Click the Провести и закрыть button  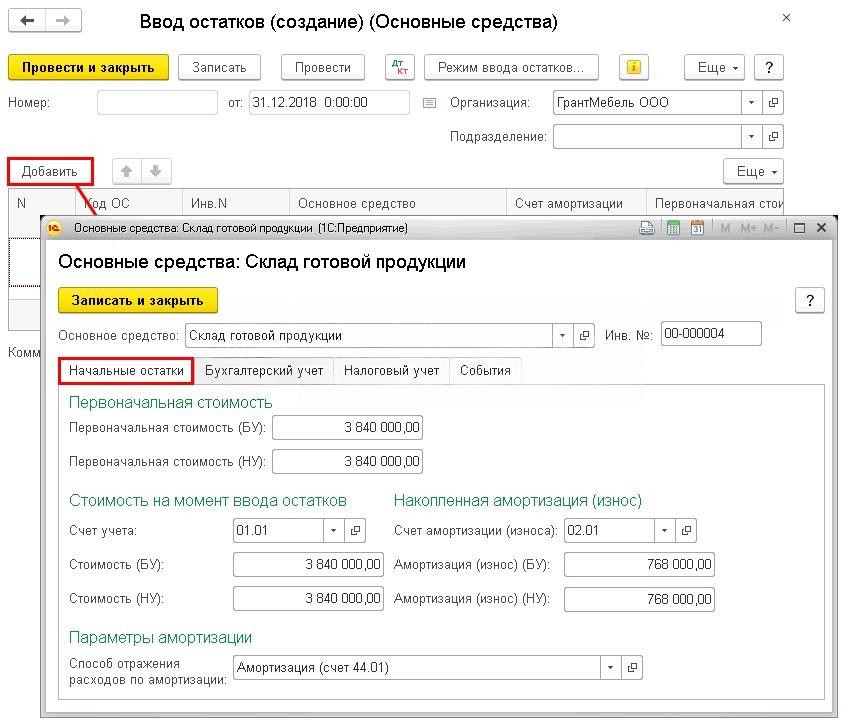pos(88,67)
